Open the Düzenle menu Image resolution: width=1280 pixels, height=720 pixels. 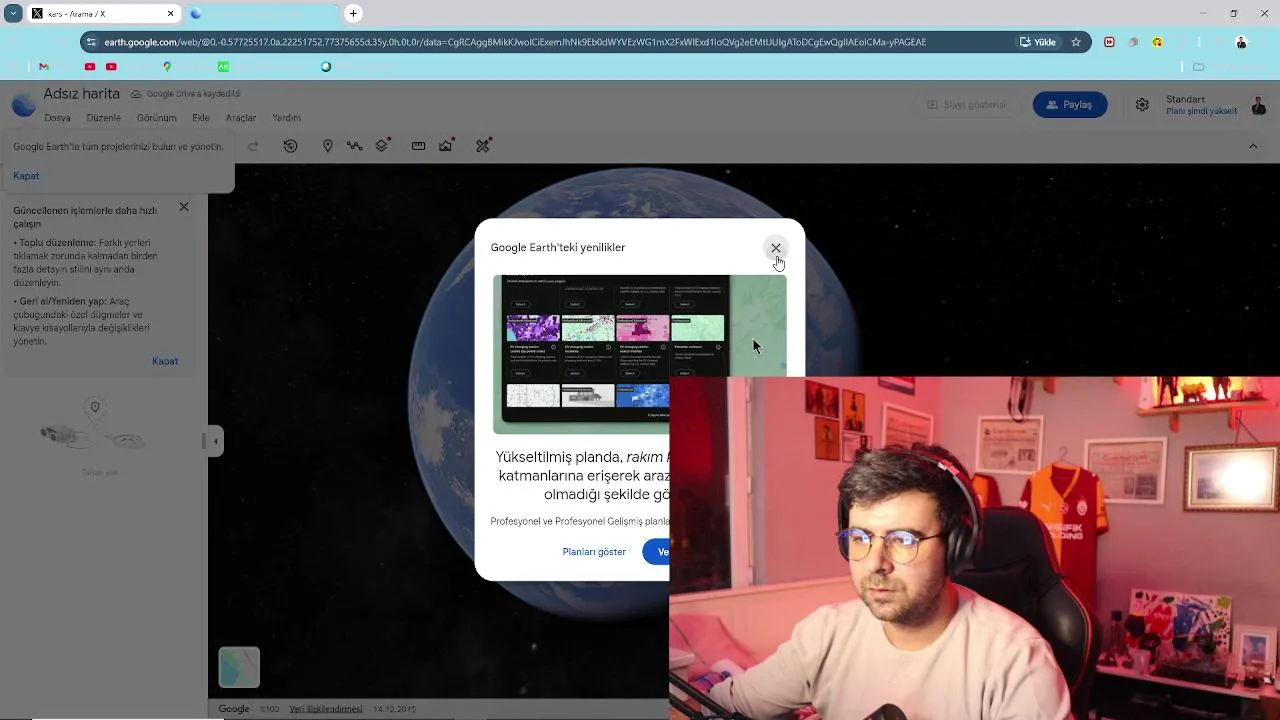(104, 118)
